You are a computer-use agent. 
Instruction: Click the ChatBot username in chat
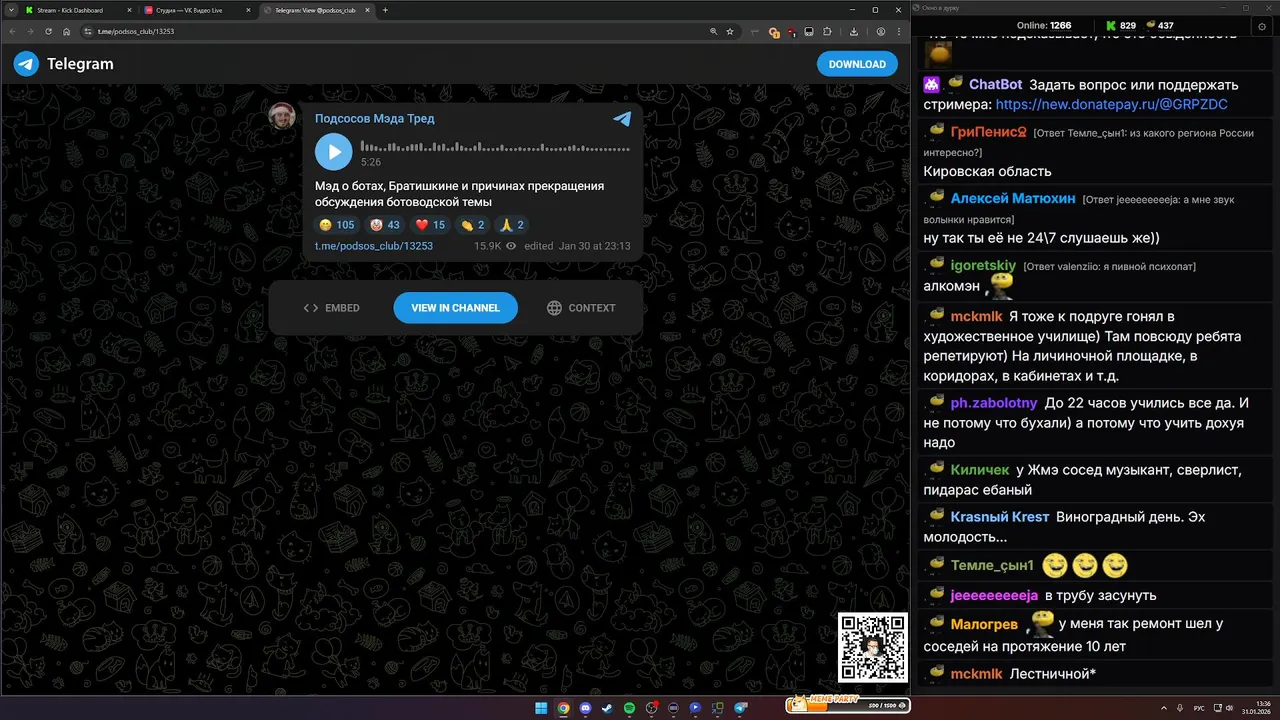coord(995,85)
